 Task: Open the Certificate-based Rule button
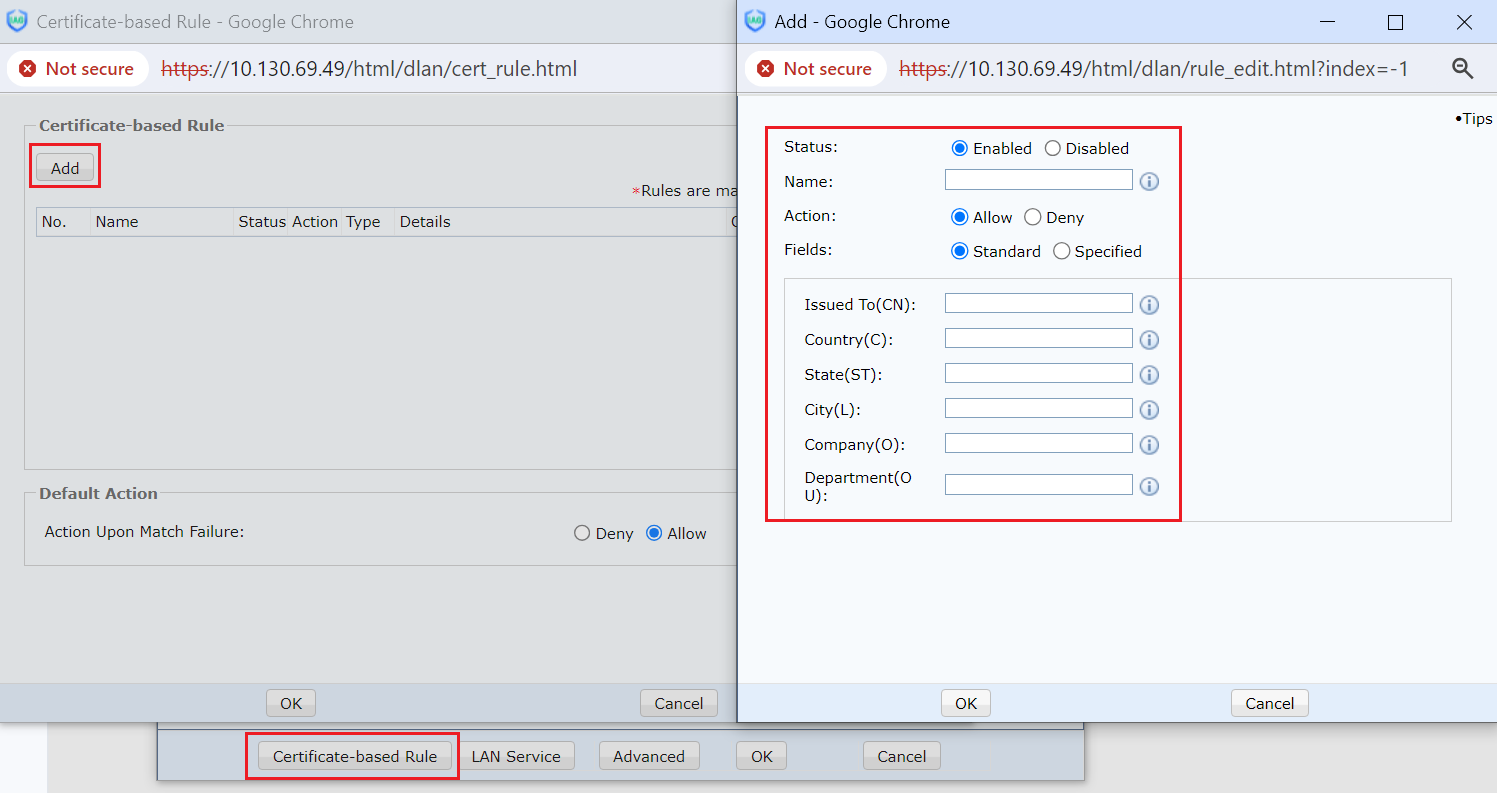[355, 756]
